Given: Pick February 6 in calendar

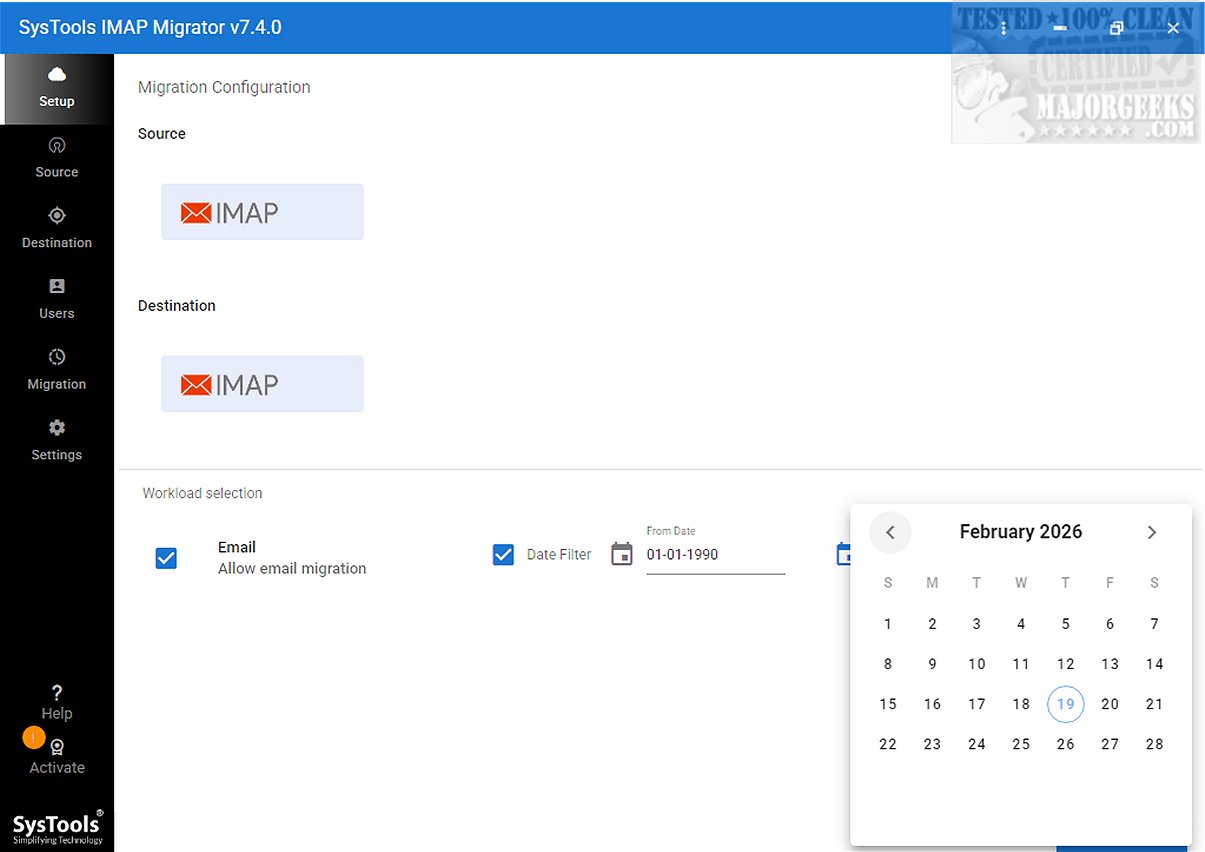Looking at the screenshot, I should [x=1110, y=624].
